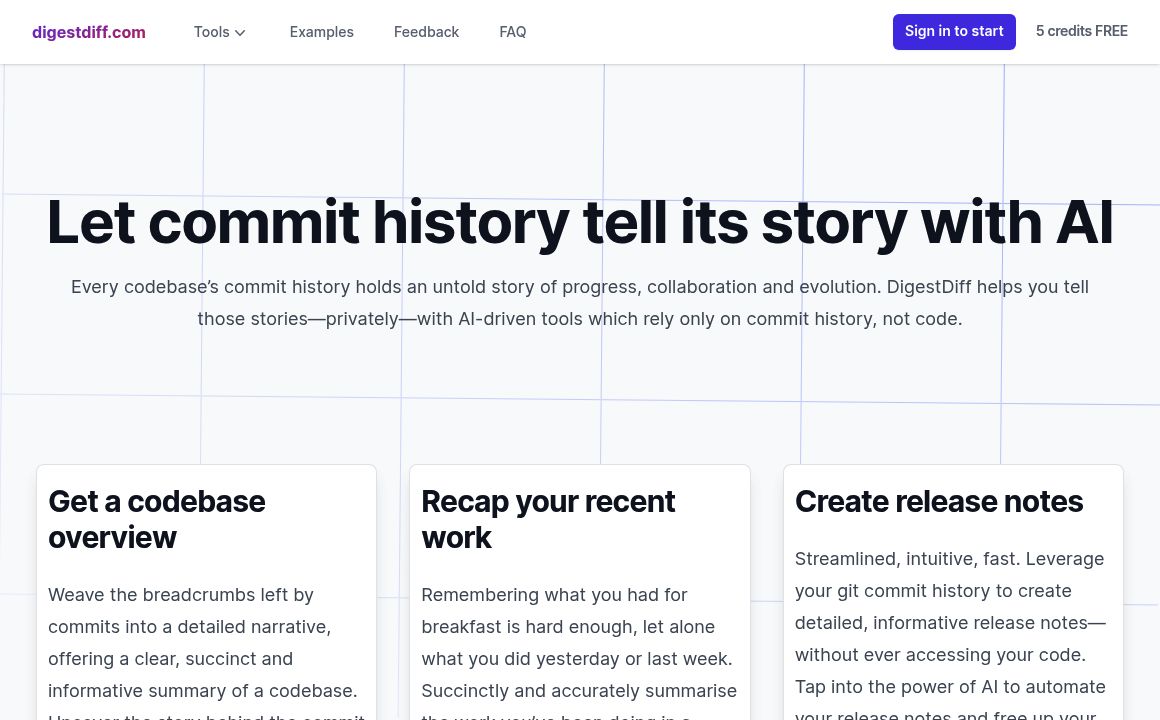Click the Weave the breadcrumbs description text

coord(205,643)
